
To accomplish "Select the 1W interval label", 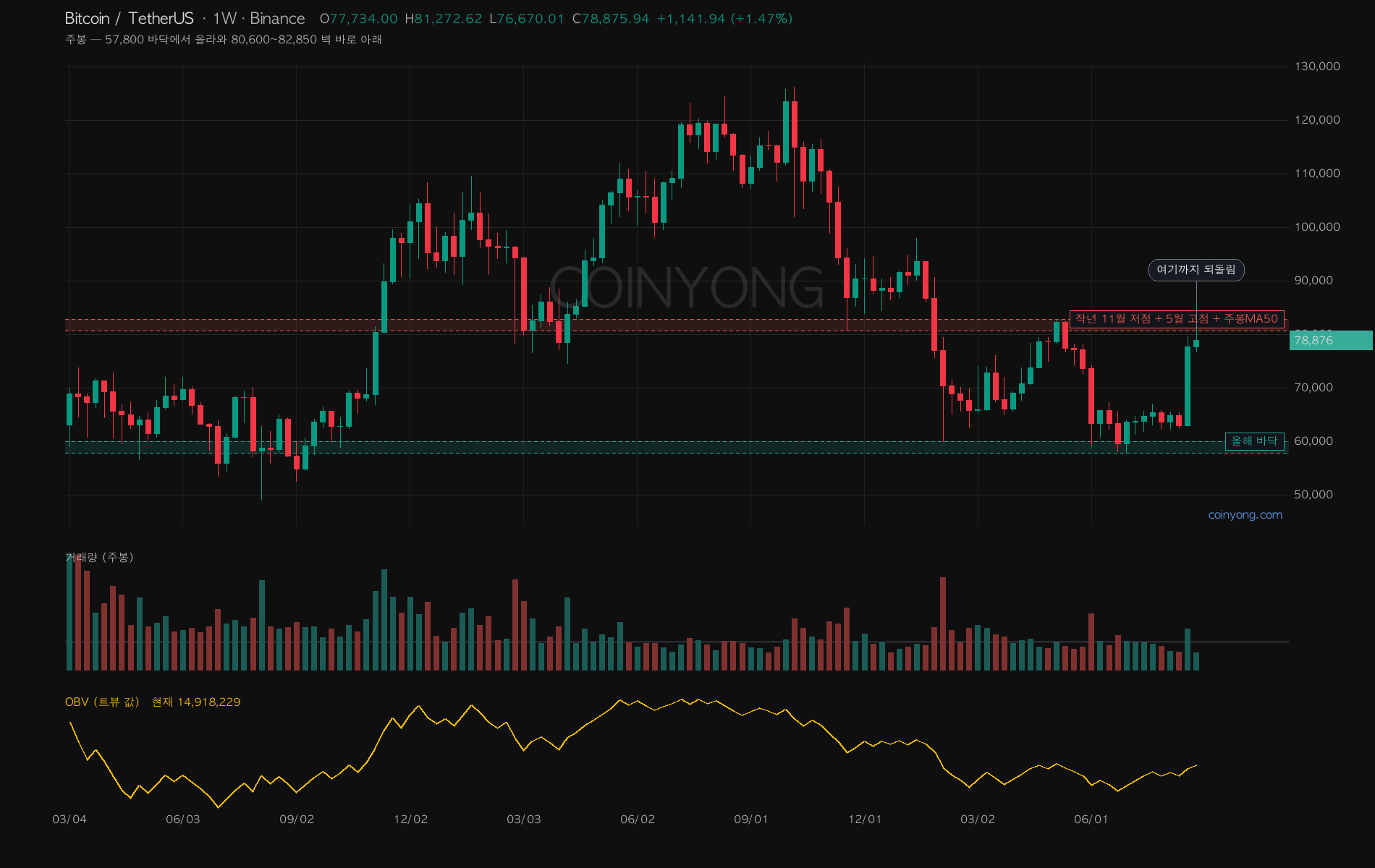I will [225, 19].
